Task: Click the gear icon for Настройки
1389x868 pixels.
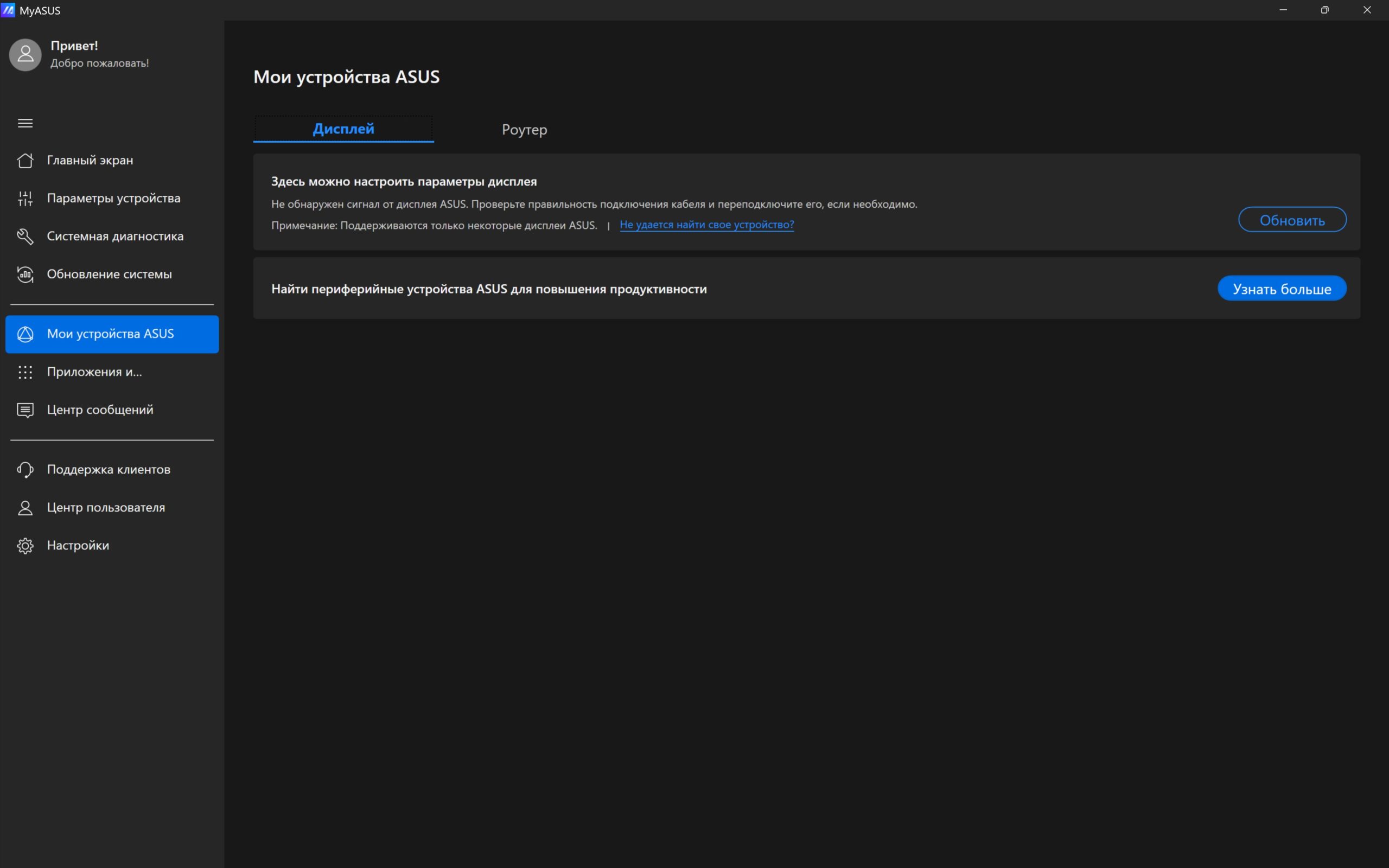Action: 26,545
